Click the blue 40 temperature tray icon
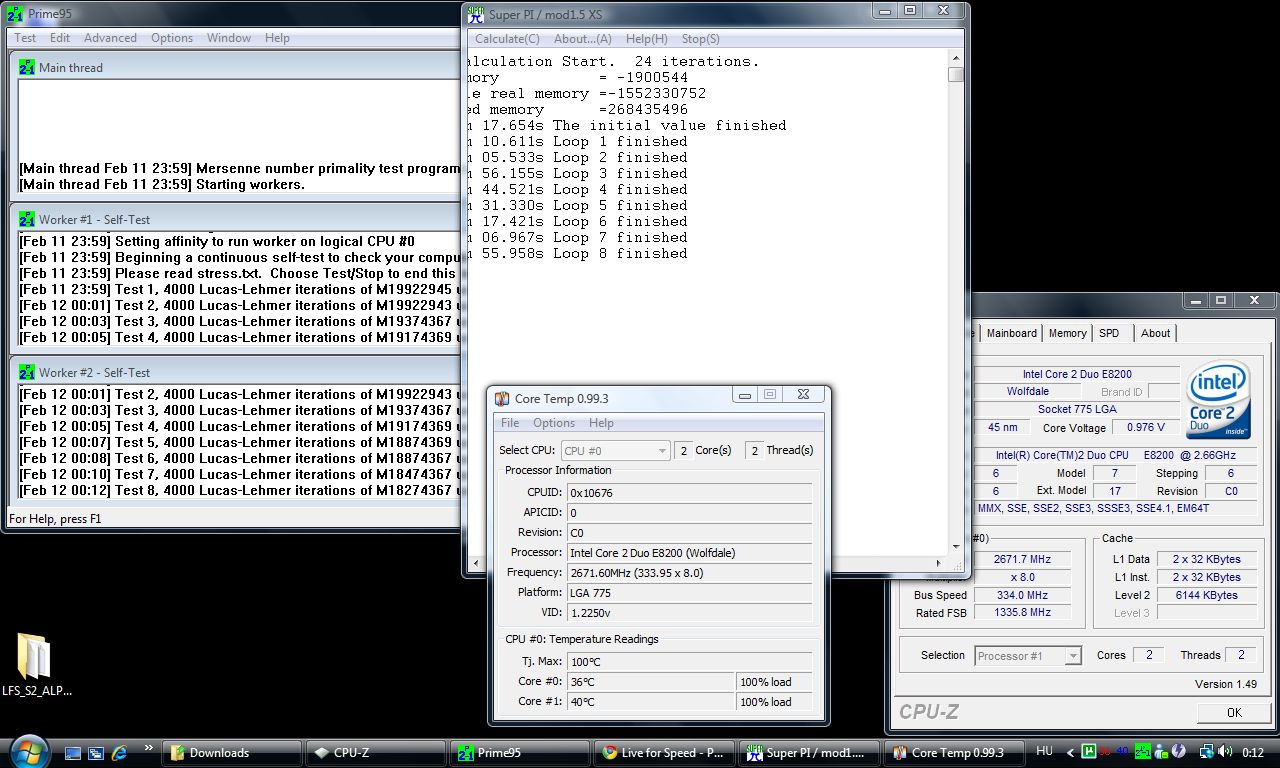Image resolution: width=1280 pixels, height=768 pixels. (1123, 752)
